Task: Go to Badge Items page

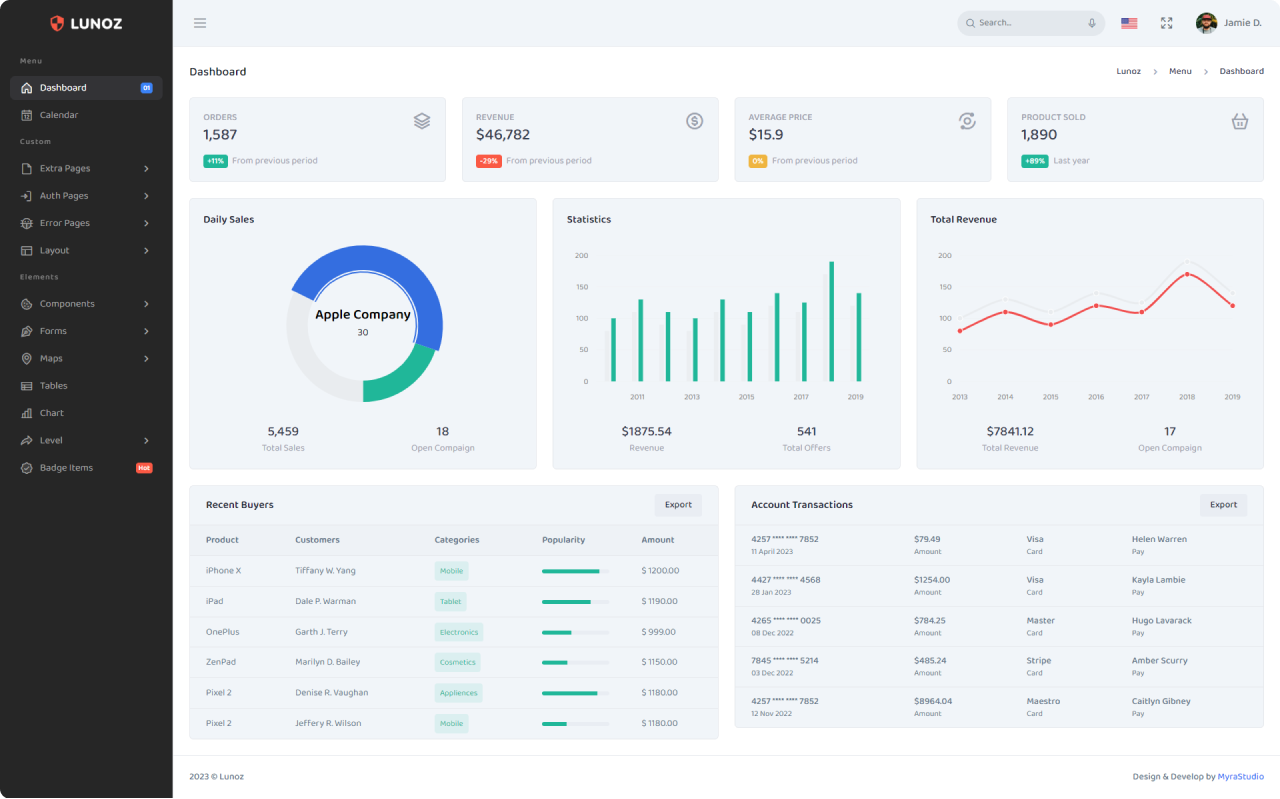Action: click(x=66, y=468)
